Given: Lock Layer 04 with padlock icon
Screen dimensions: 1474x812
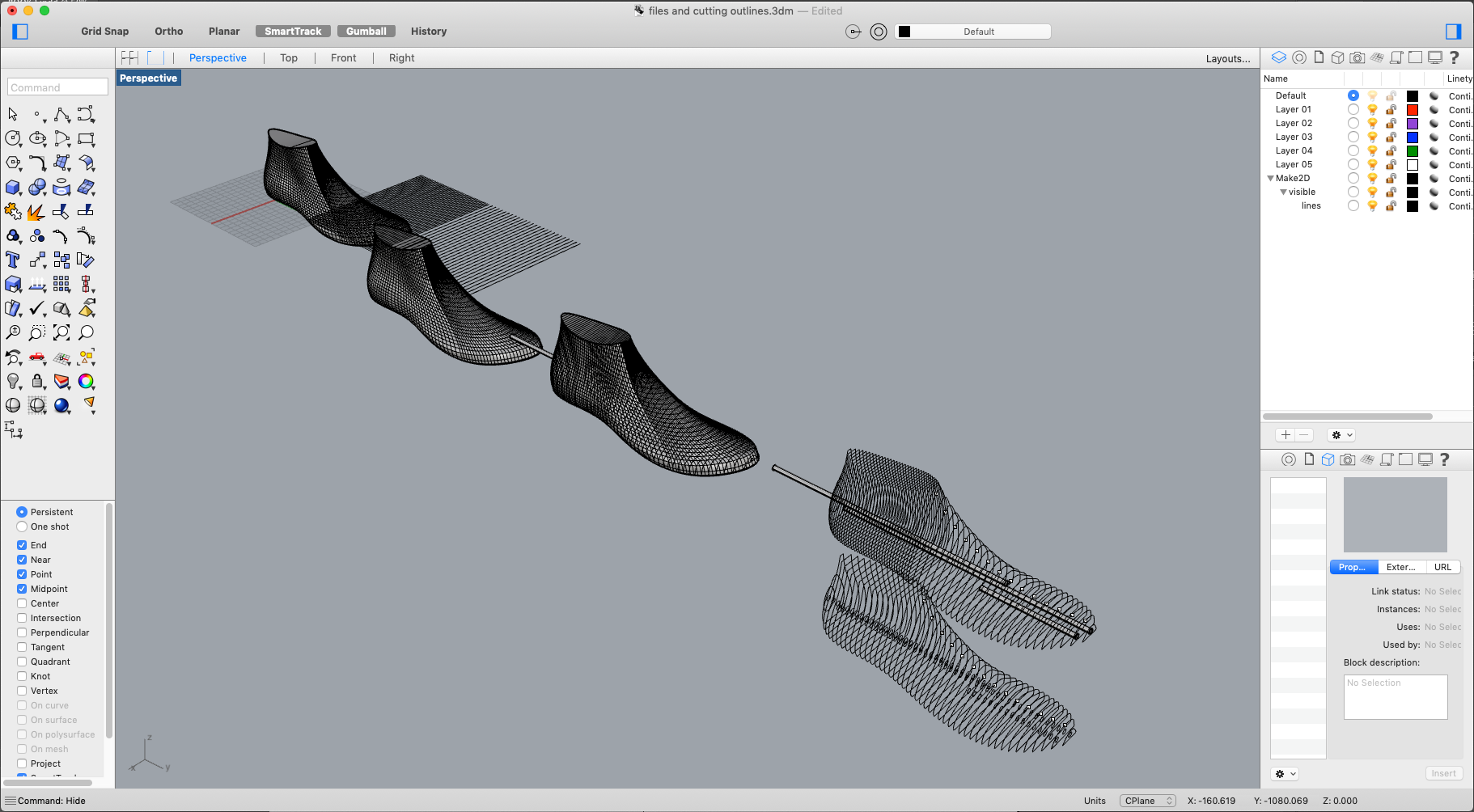Looking at the screenshot, I should point(1391,150).
